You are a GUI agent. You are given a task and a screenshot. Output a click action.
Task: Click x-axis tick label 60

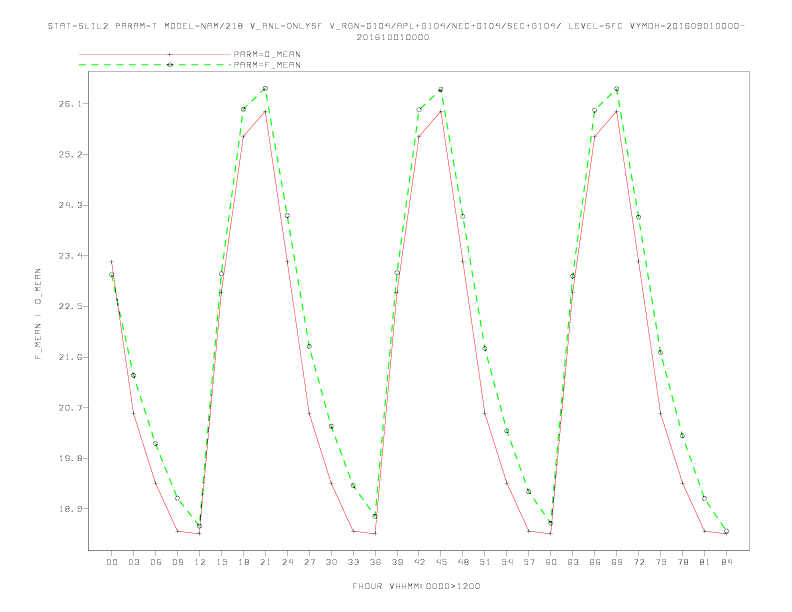551,562
